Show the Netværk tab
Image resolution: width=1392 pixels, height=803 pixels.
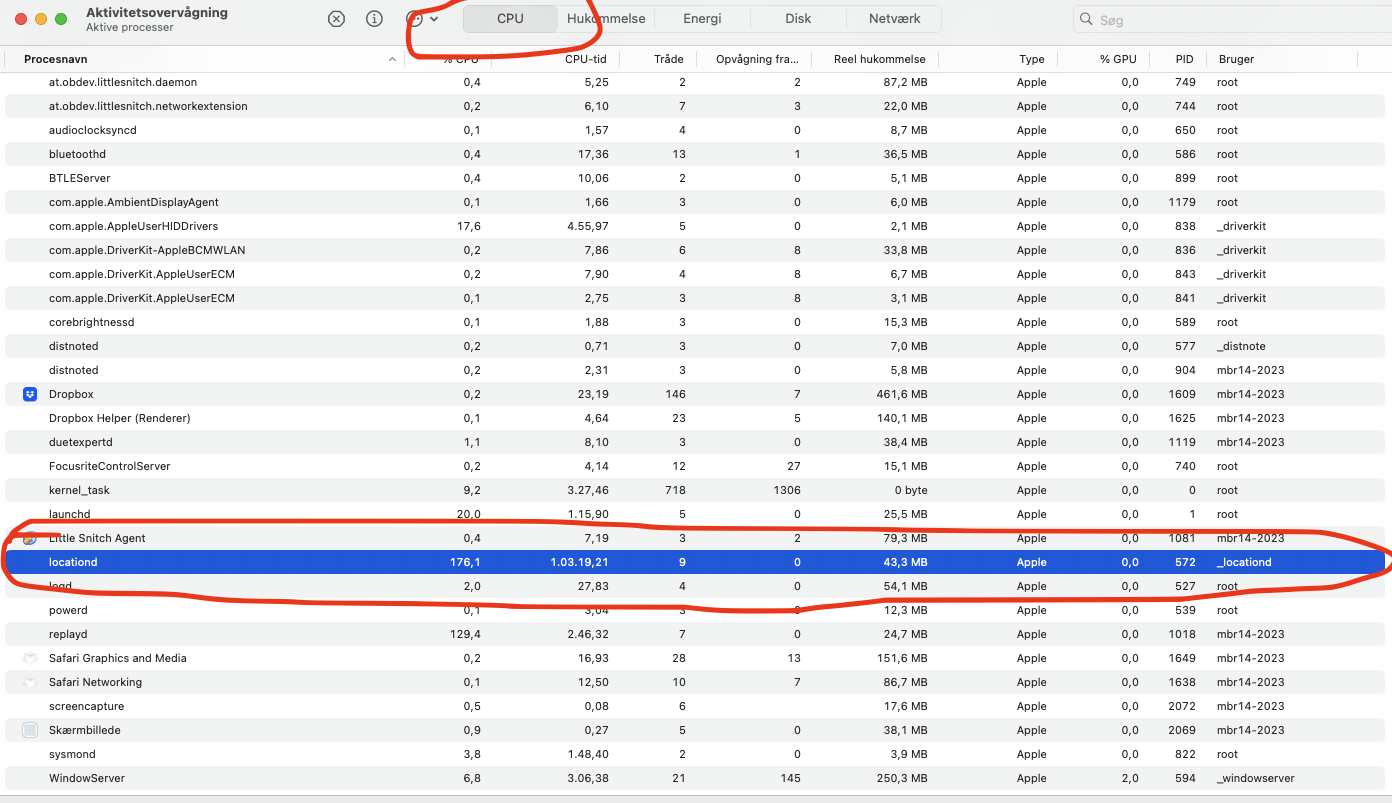click(895, 19)
